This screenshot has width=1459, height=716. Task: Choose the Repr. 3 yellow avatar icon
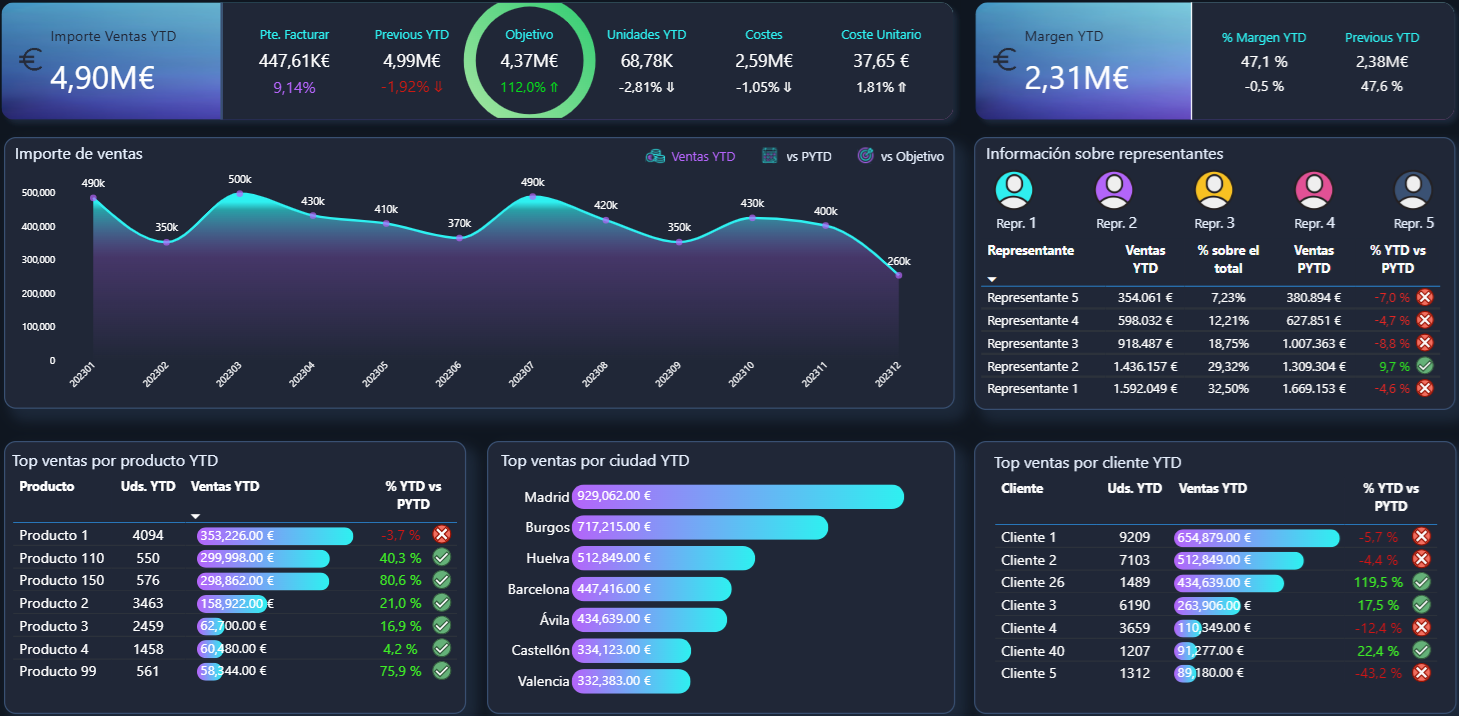click(x=1214, y=190)
